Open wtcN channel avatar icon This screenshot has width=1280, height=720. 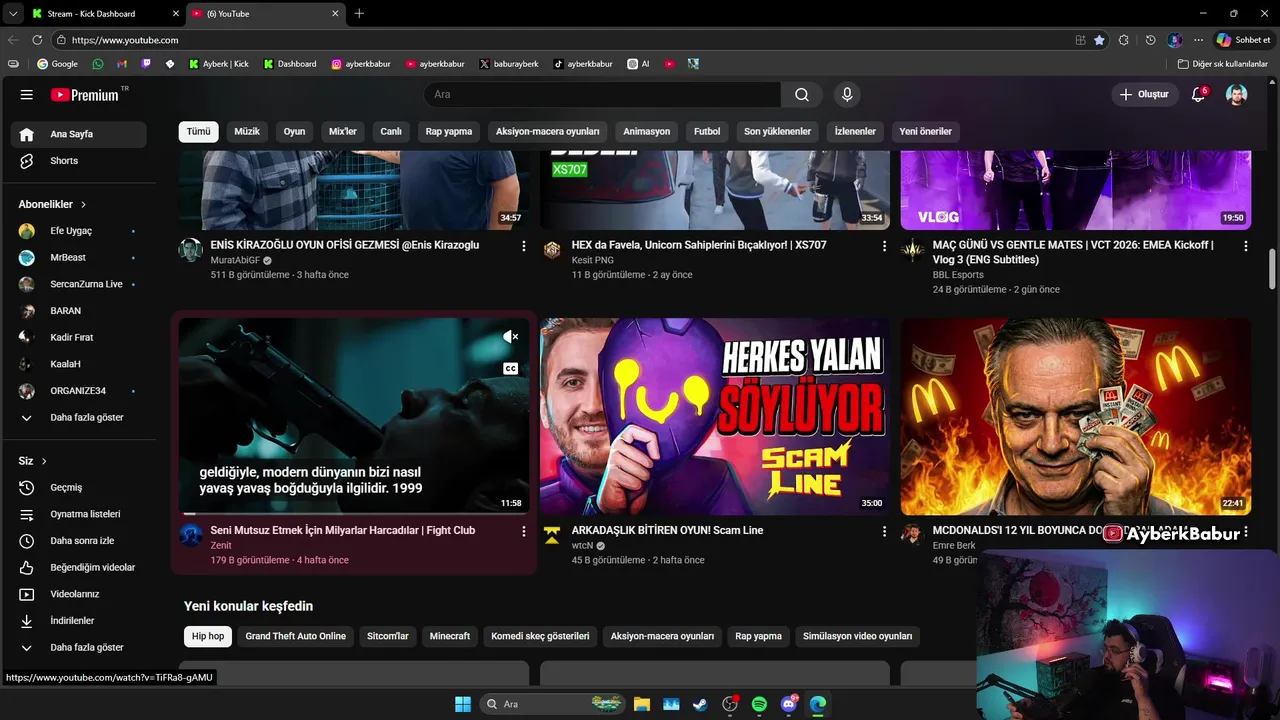(552, 535)
